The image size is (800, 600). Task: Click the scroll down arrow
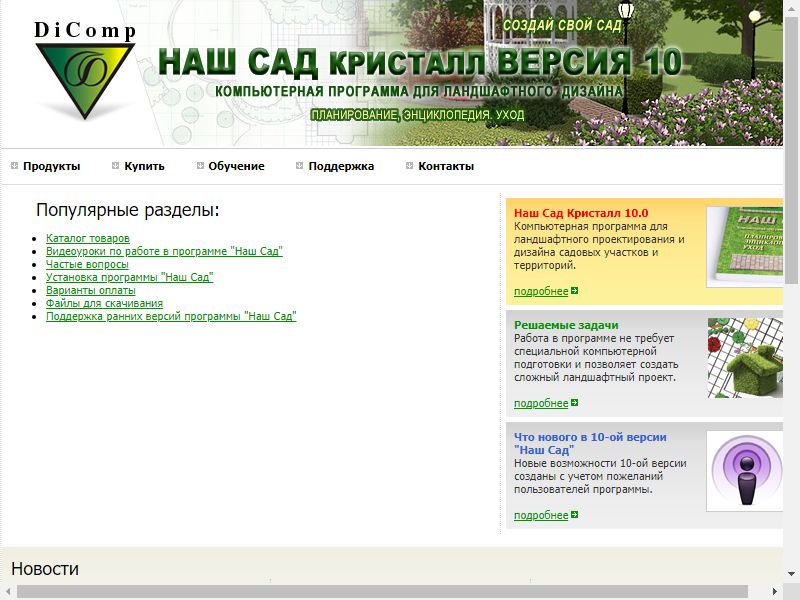coord(792,573)
